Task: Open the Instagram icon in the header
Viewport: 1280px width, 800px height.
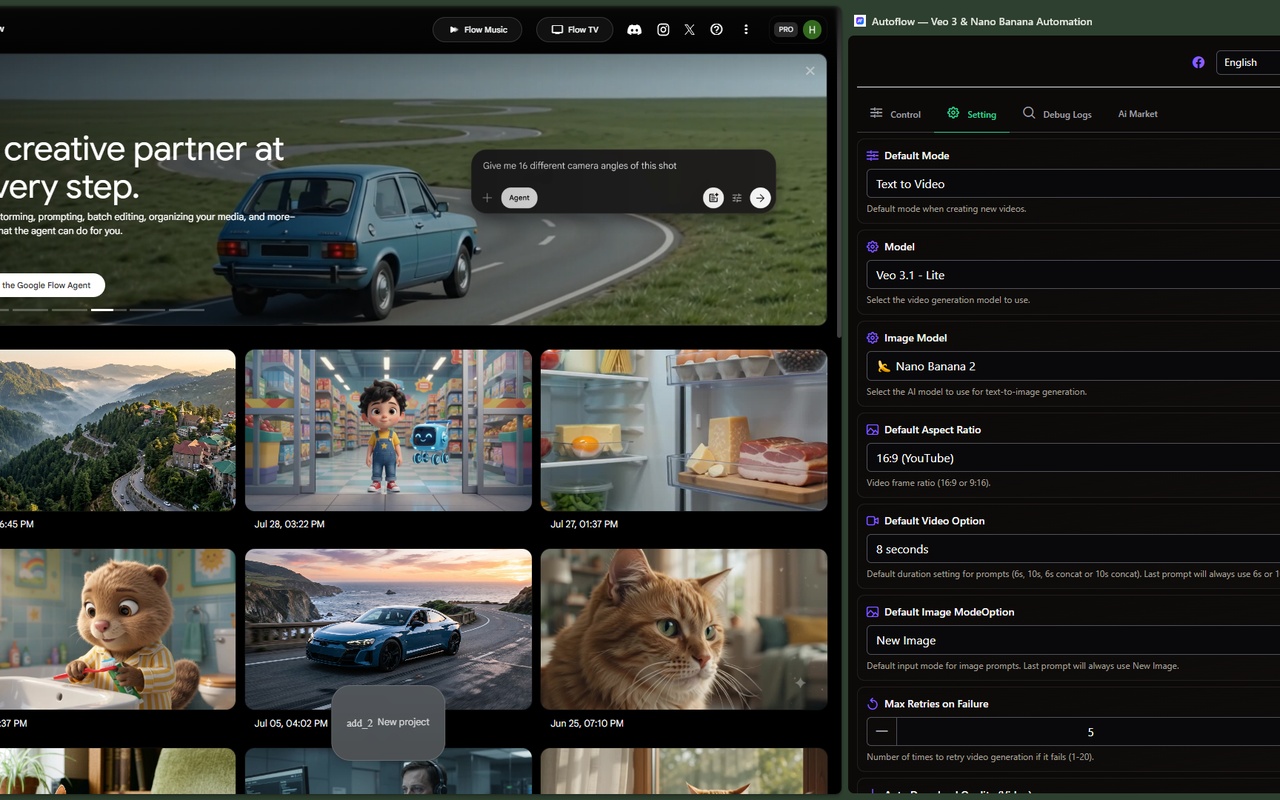Action: click(x=663, y=30)
